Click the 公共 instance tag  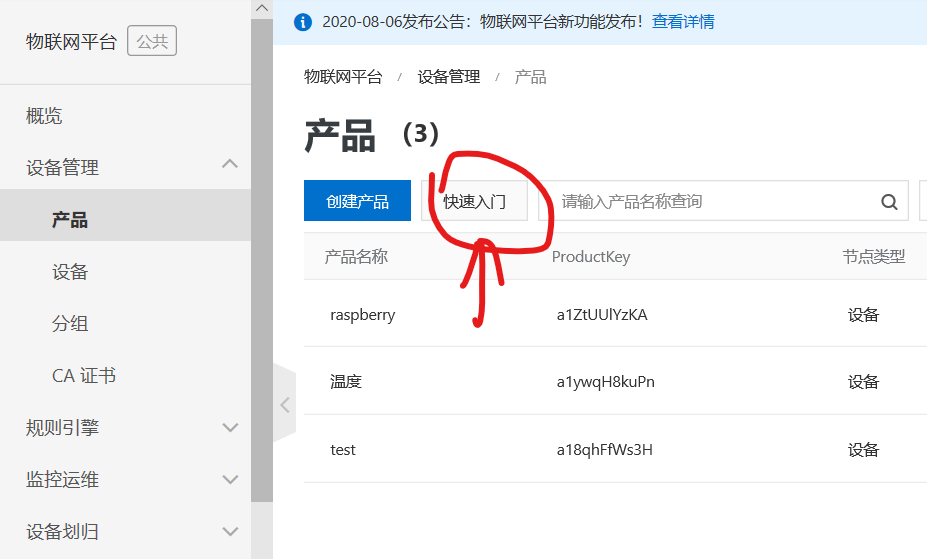point(152,41)
